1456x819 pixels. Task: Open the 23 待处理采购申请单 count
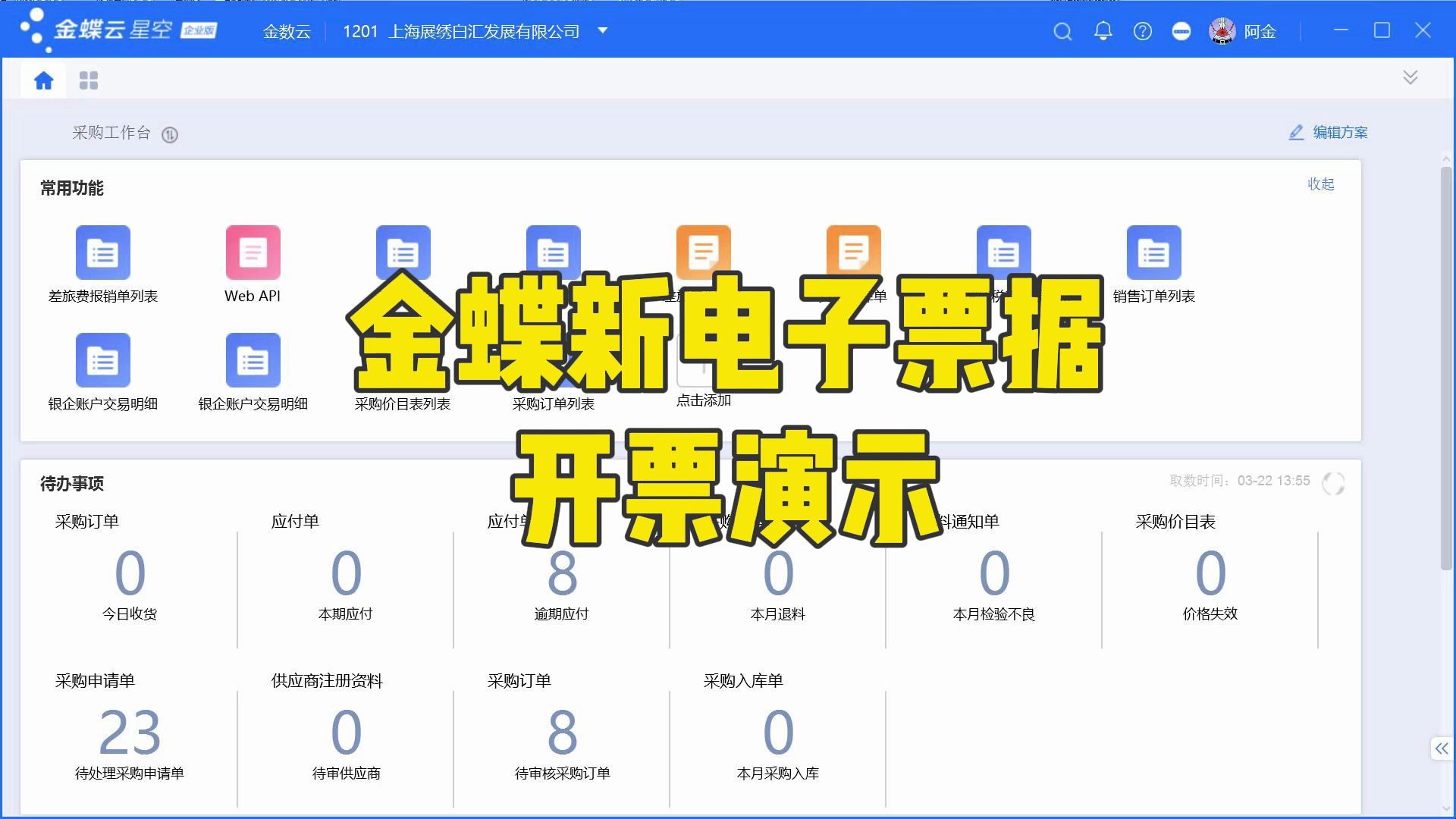coord(130,733)
